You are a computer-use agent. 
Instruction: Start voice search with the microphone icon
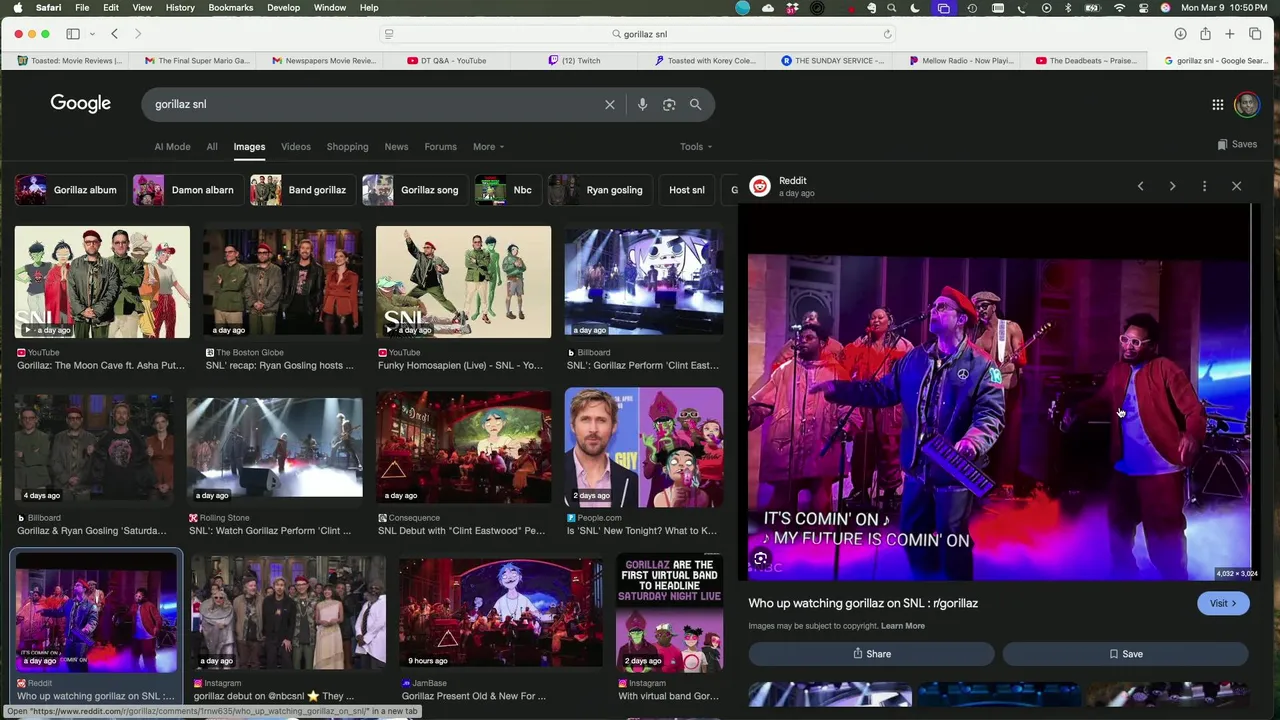[x=642, y=104]
